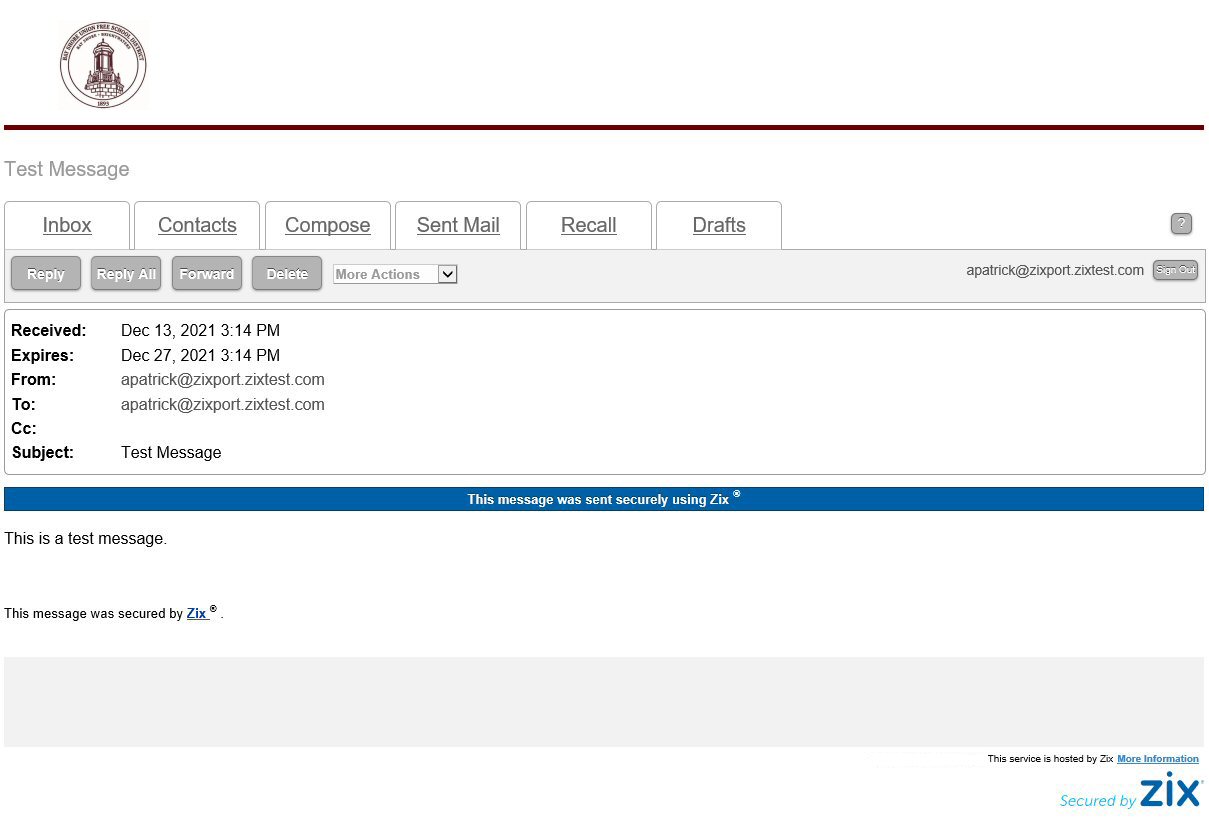Screen dimensions: 1209x818
Task: Click the Secured by Zix logo
Action: (1130, 792)
